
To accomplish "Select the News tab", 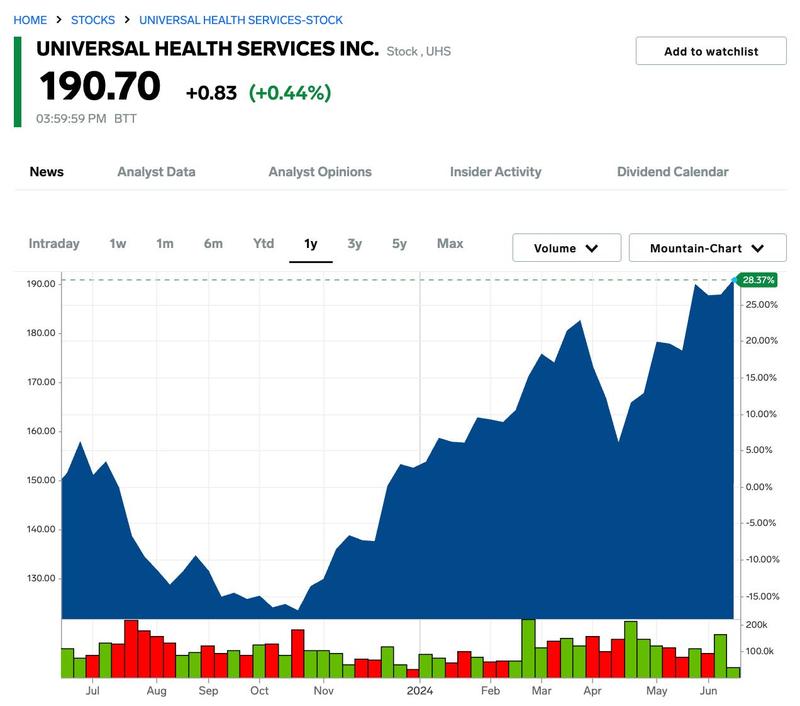I will [46, 172].
